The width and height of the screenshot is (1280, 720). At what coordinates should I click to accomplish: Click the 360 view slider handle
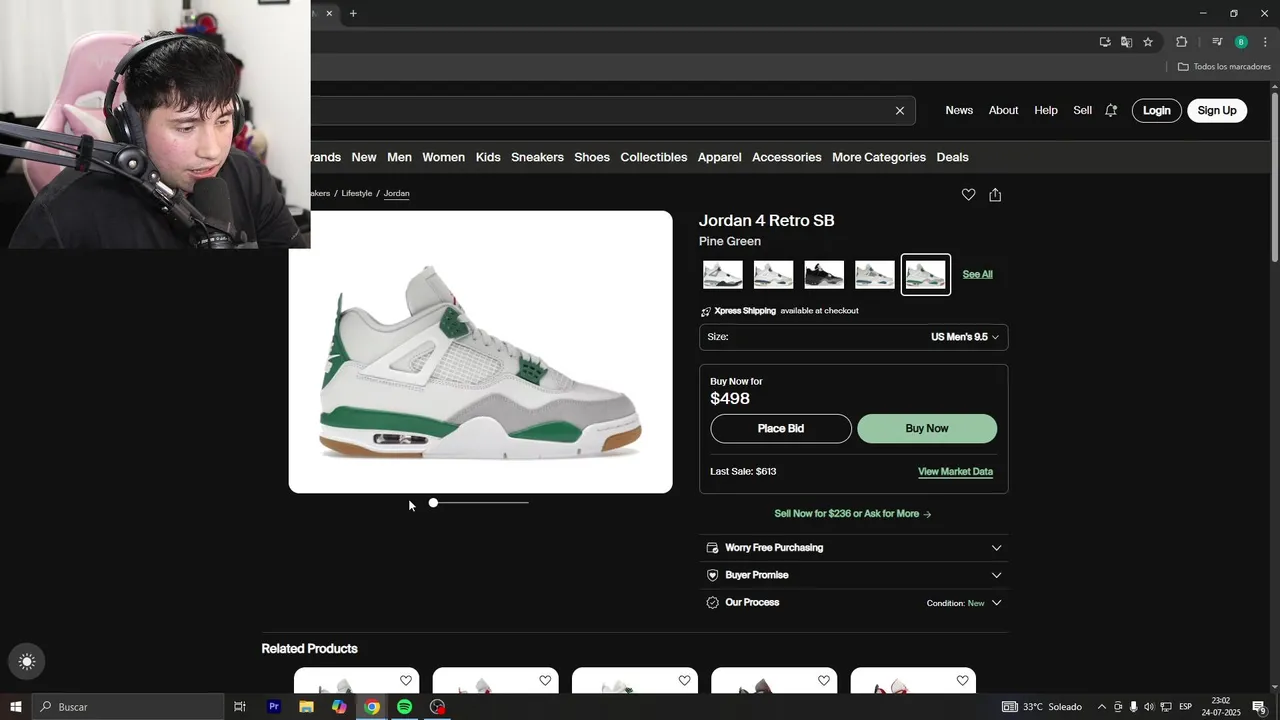[x=433, y=503]
